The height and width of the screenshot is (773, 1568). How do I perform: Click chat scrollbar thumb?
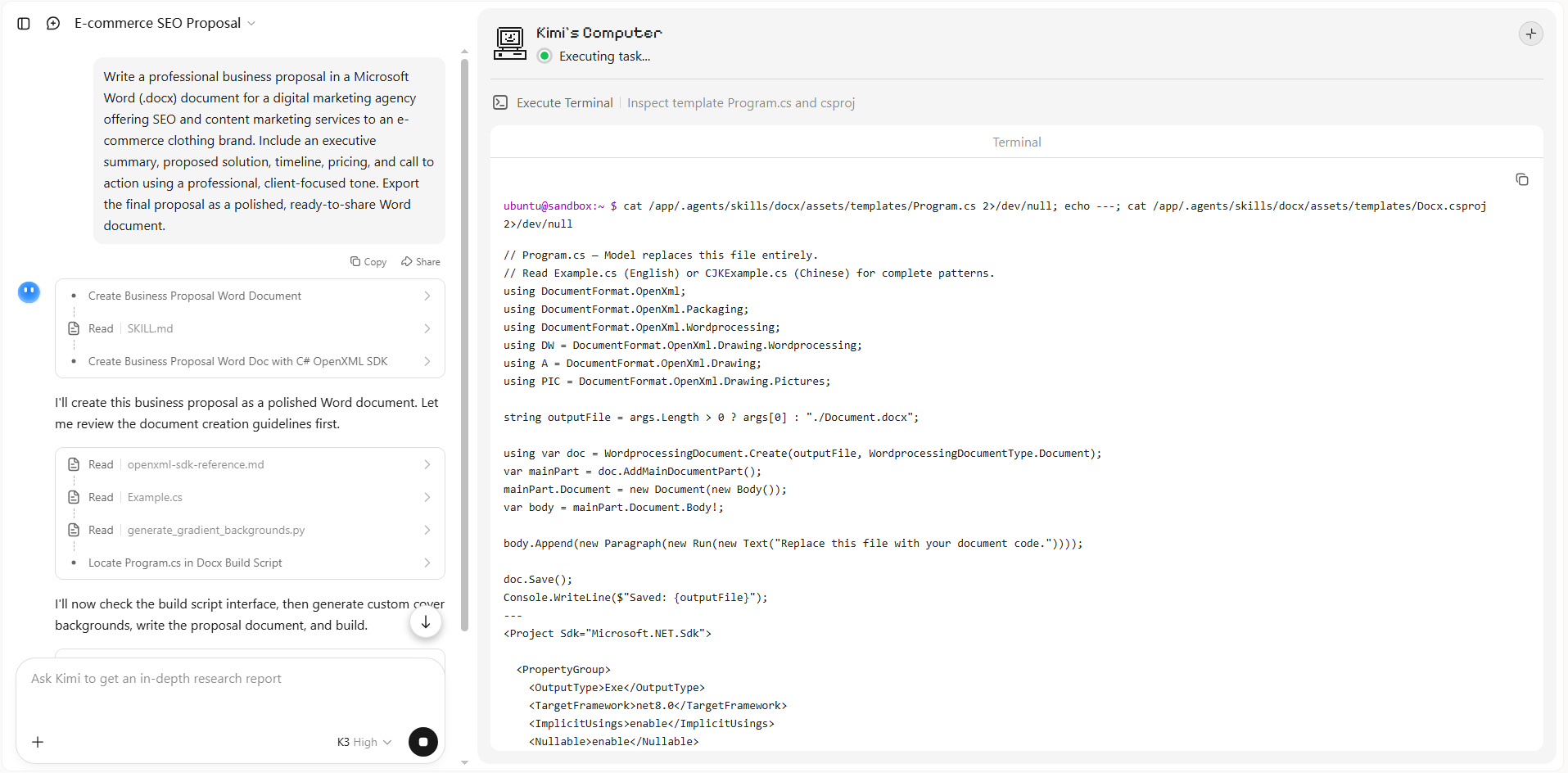[x=465, y=344]
